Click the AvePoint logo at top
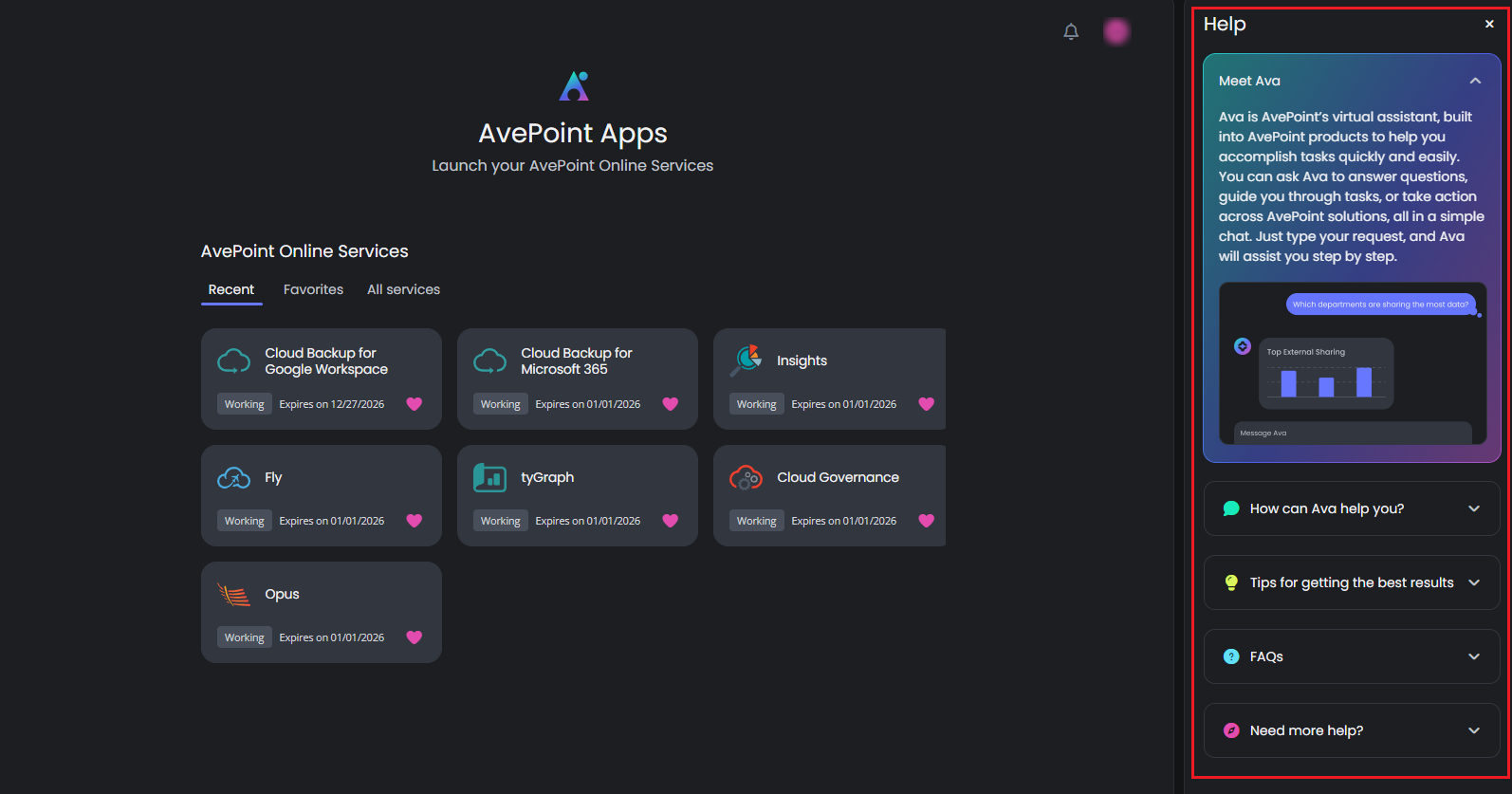This screenshot has width=1512, height=794. 573,86
